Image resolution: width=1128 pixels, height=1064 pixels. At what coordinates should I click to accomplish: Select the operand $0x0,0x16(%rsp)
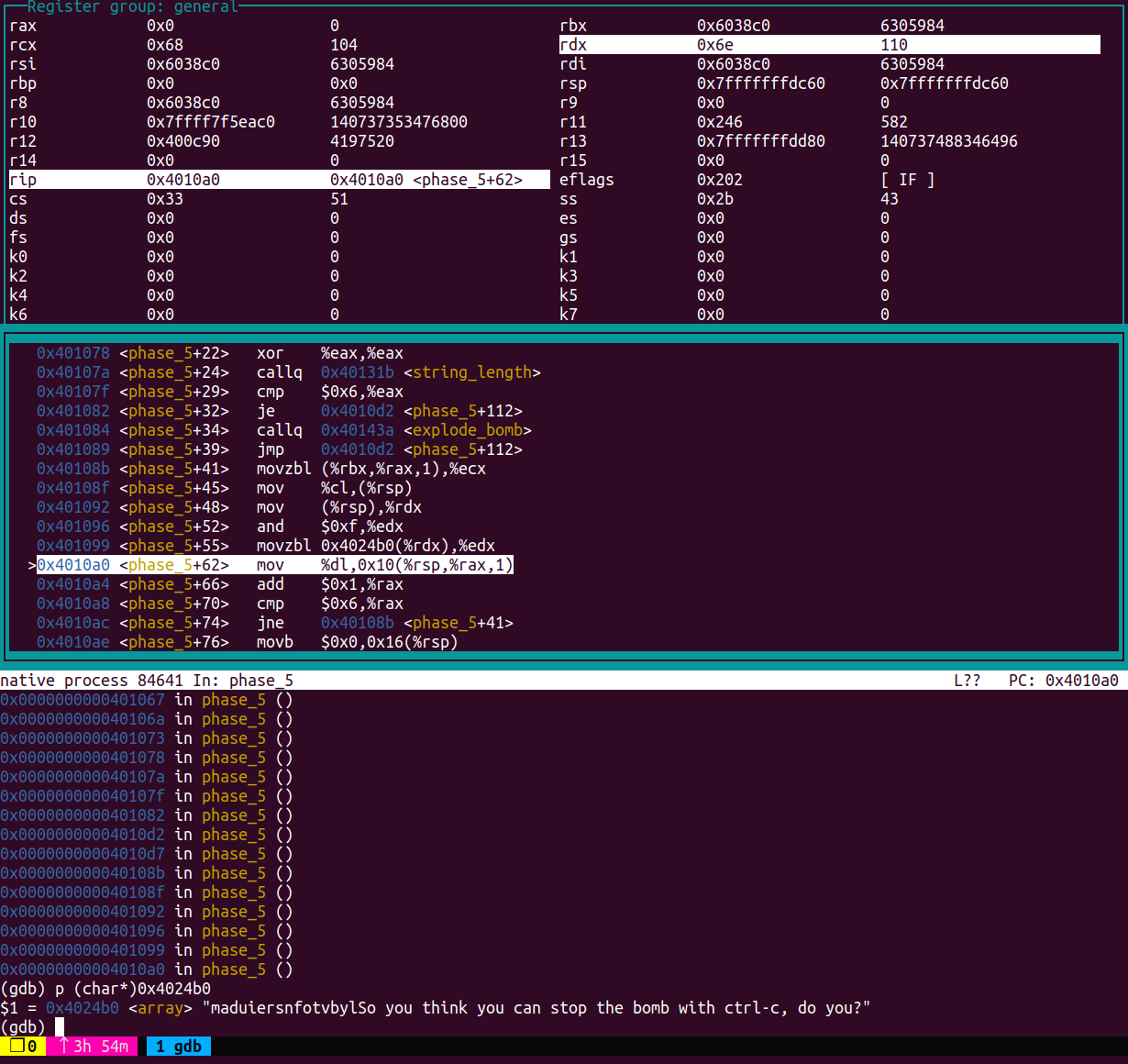tap(390, 642)
